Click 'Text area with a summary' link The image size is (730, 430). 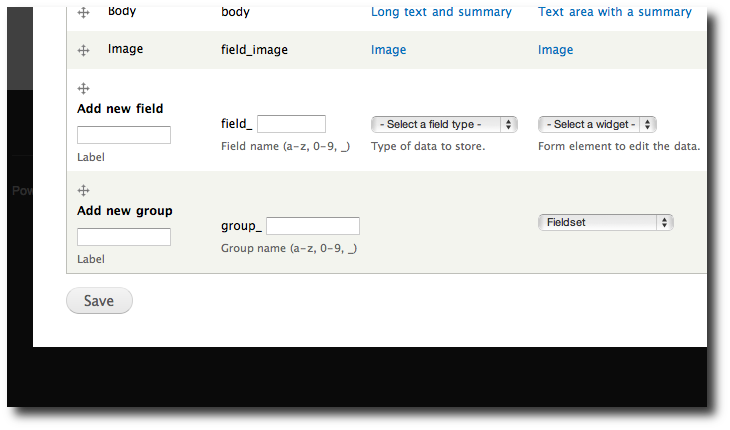pos(614,12)
